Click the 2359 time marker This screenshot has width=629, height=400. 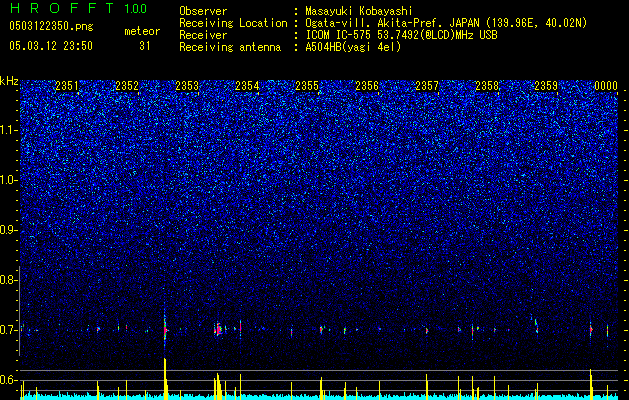[546, 86]
